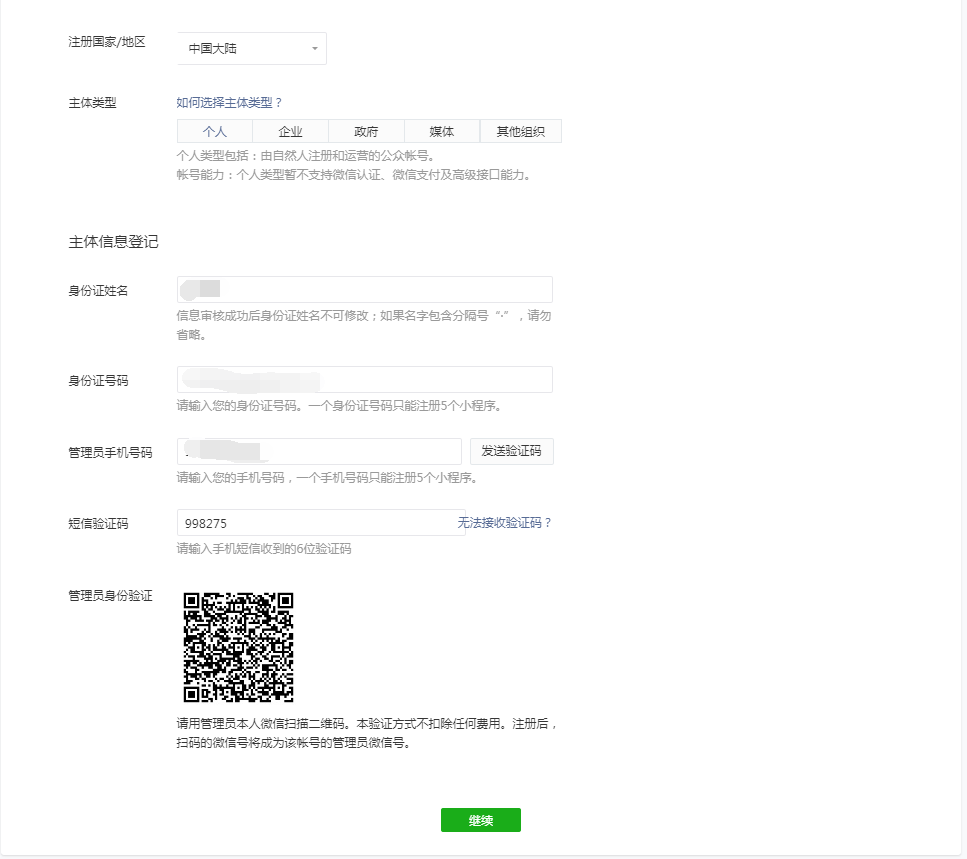The image size is (967, 859).
Task: Click the 注册国家/地区 label
Action: (x=107, y=42)
